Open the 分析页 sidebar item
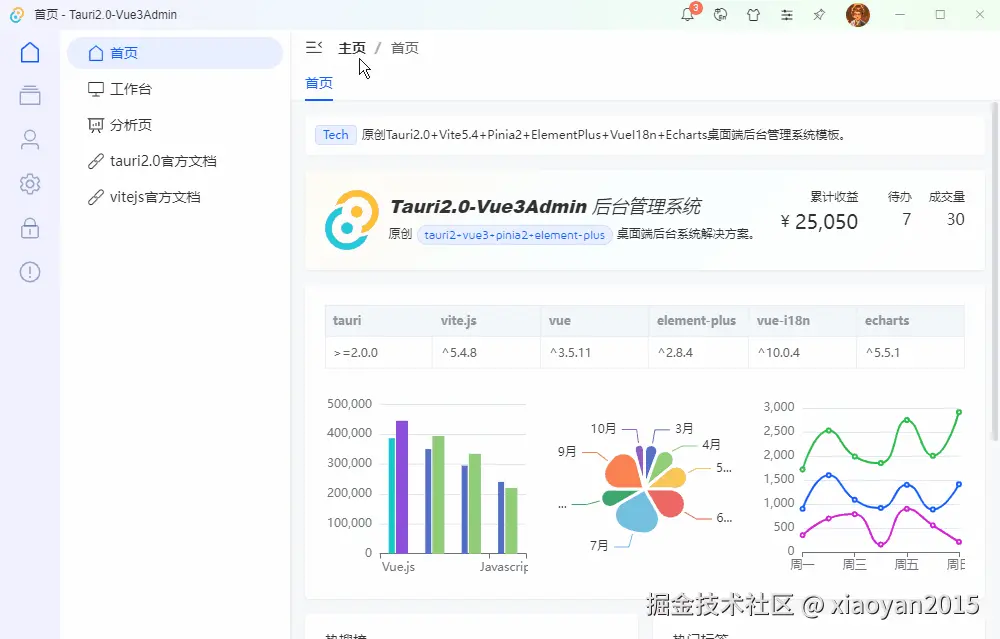 pyautogui.click(x=175, y=125)
